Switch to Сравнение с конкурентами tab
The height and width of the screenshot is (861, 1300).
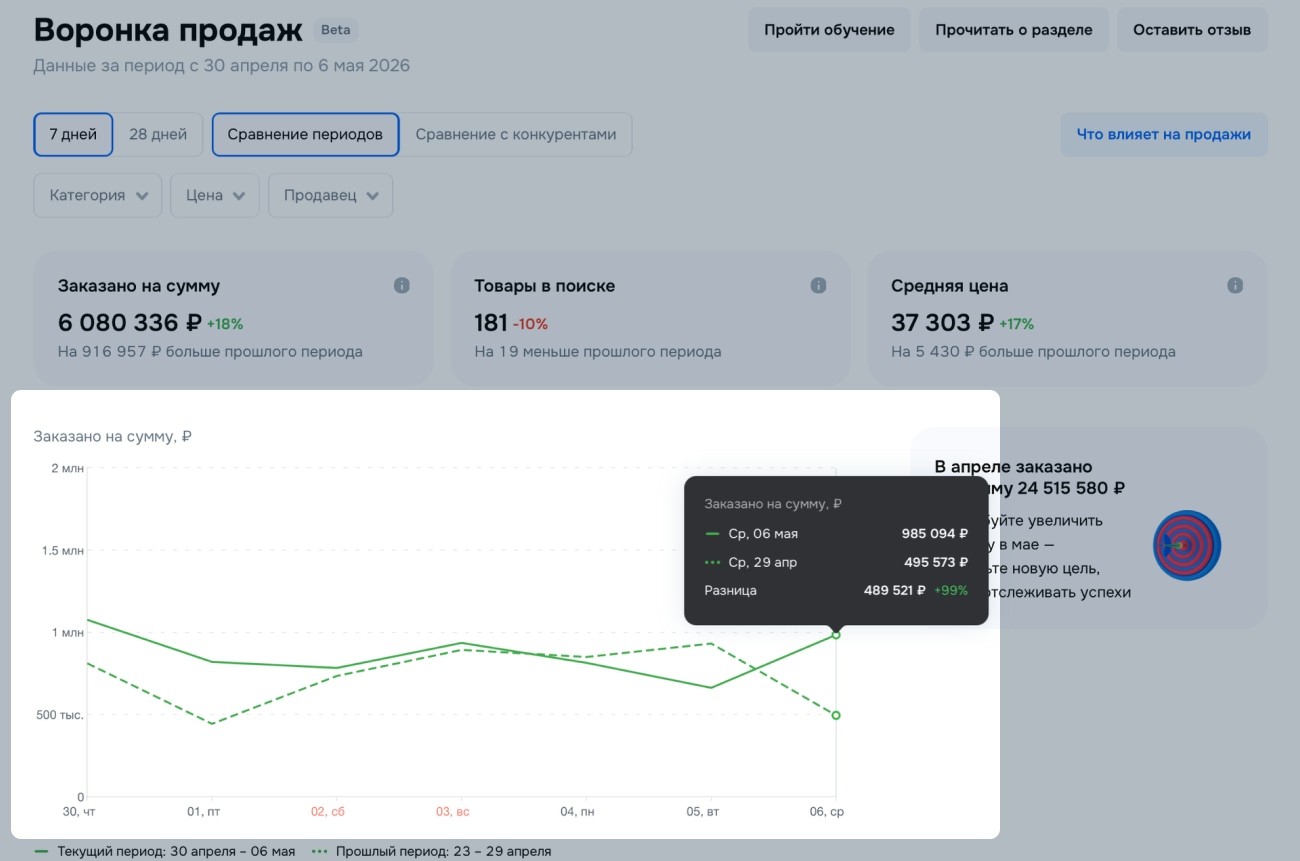coord(516,134)
